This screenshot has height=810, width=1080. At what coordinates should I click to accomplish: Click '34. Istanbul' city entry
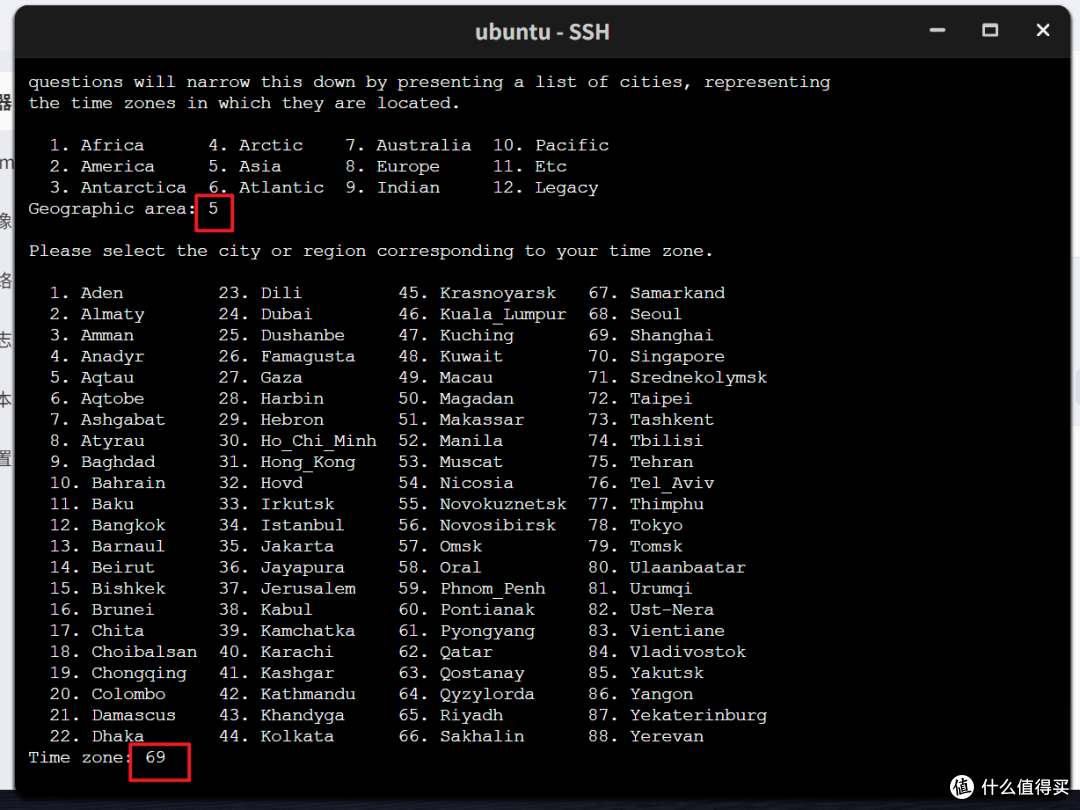pos(282,525)
